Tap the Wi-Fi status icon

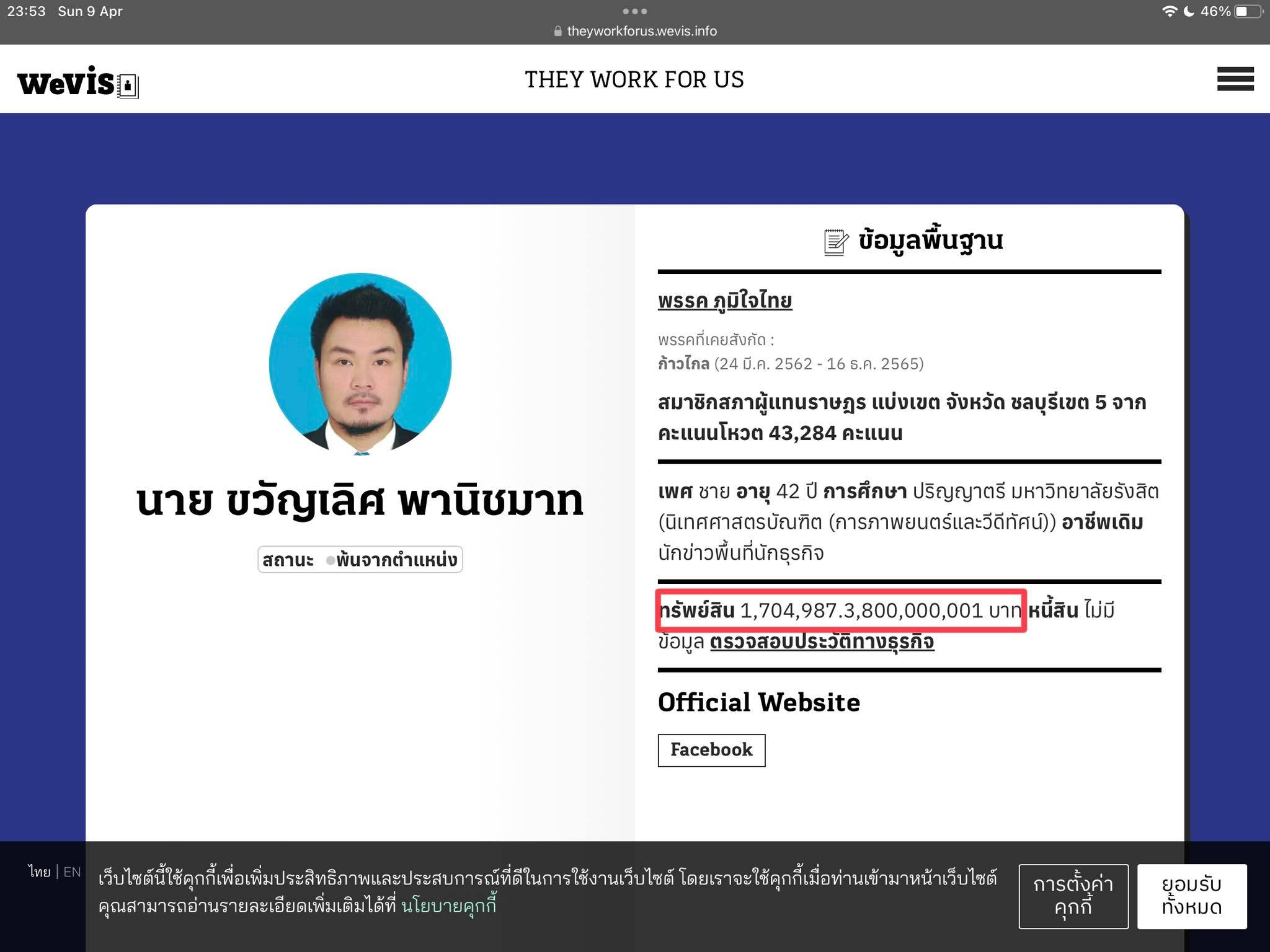coord(1170,11)
